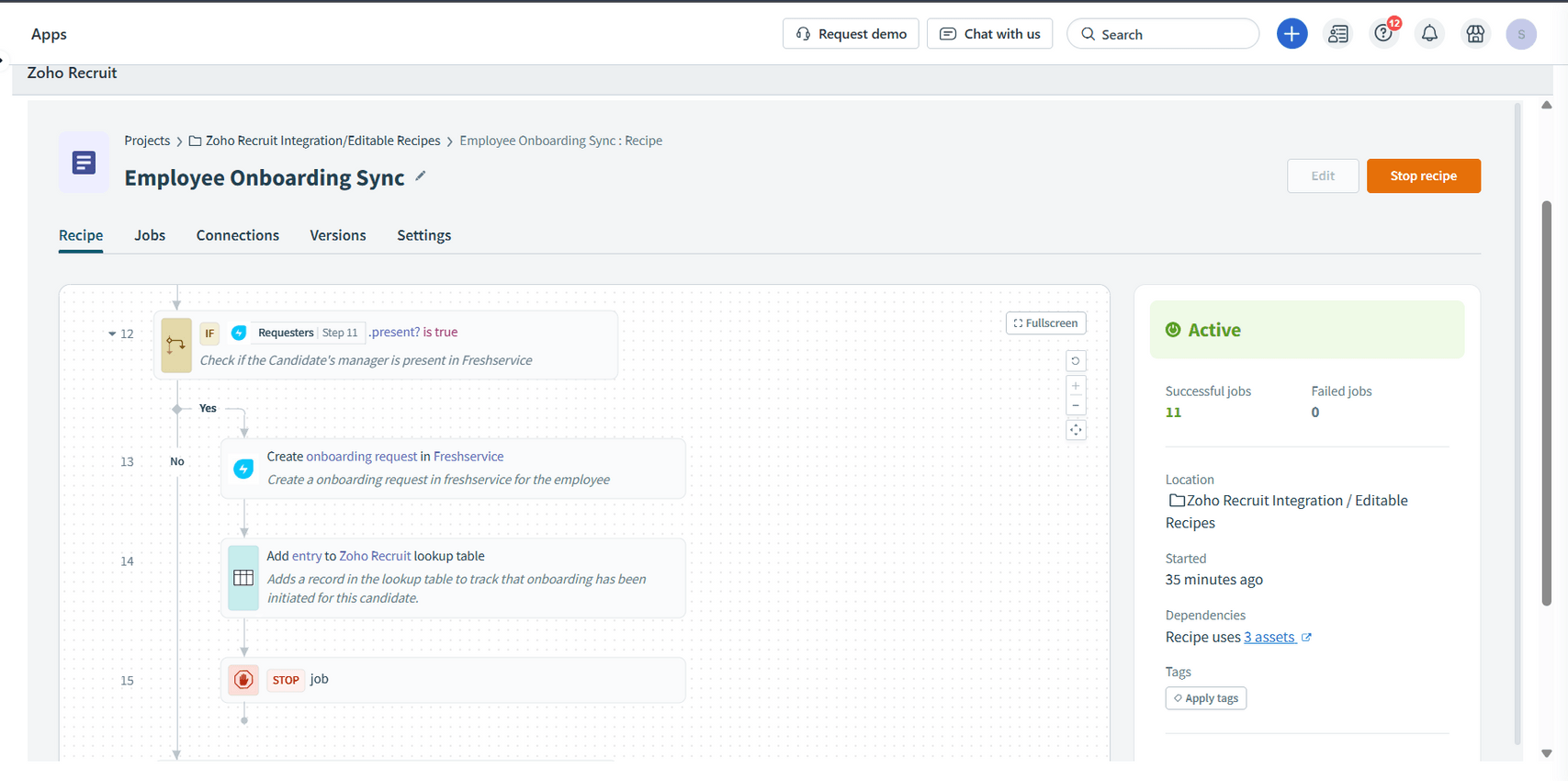Click the Apply tags button

point(1205,698)
